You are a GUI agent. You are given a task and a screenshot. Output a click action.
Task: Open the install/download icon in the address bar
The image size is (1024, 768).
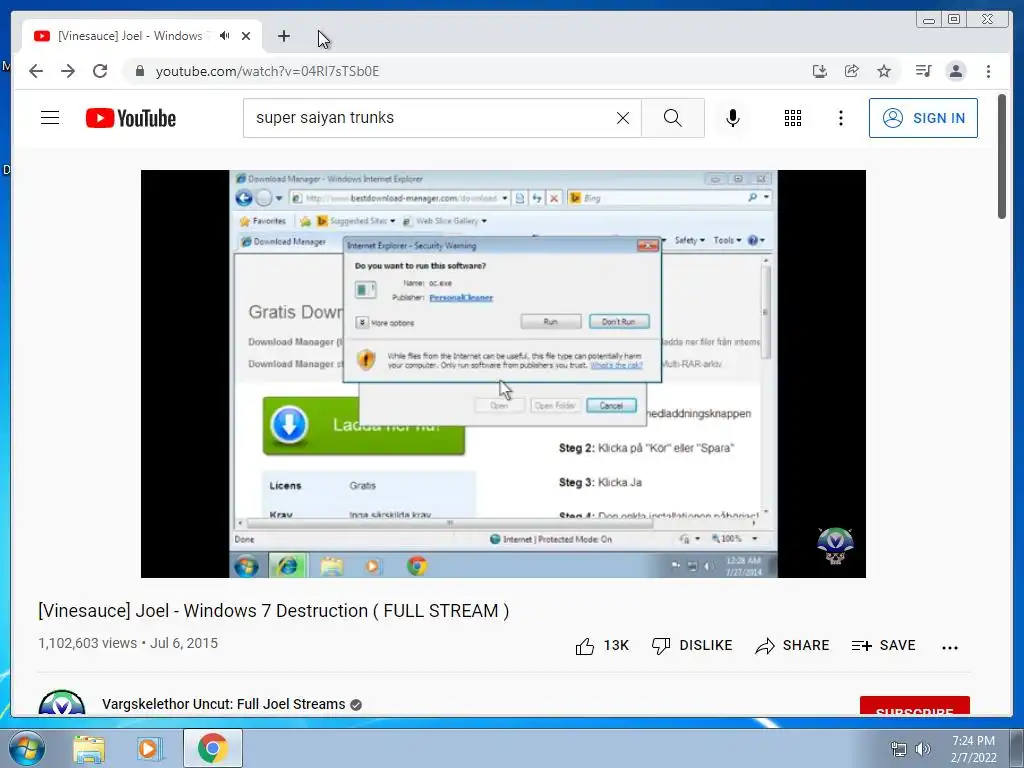(820, 71)
